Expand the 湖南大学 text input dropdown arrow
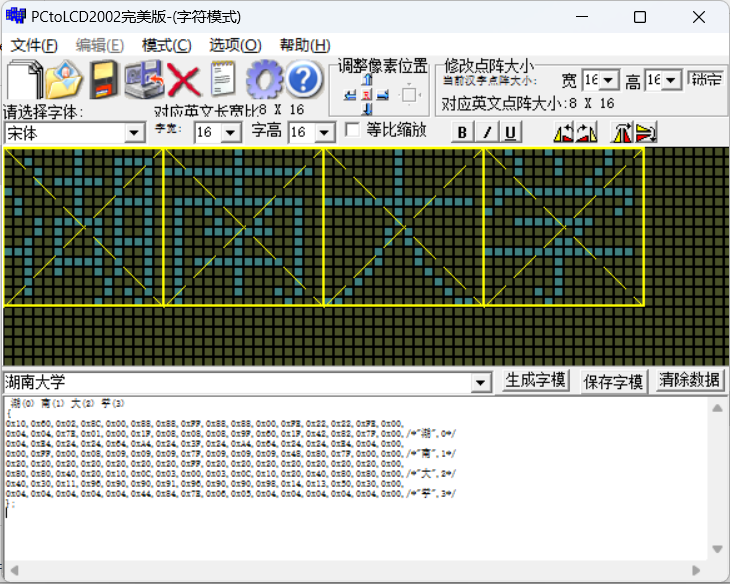 click(x=480, y=383)
